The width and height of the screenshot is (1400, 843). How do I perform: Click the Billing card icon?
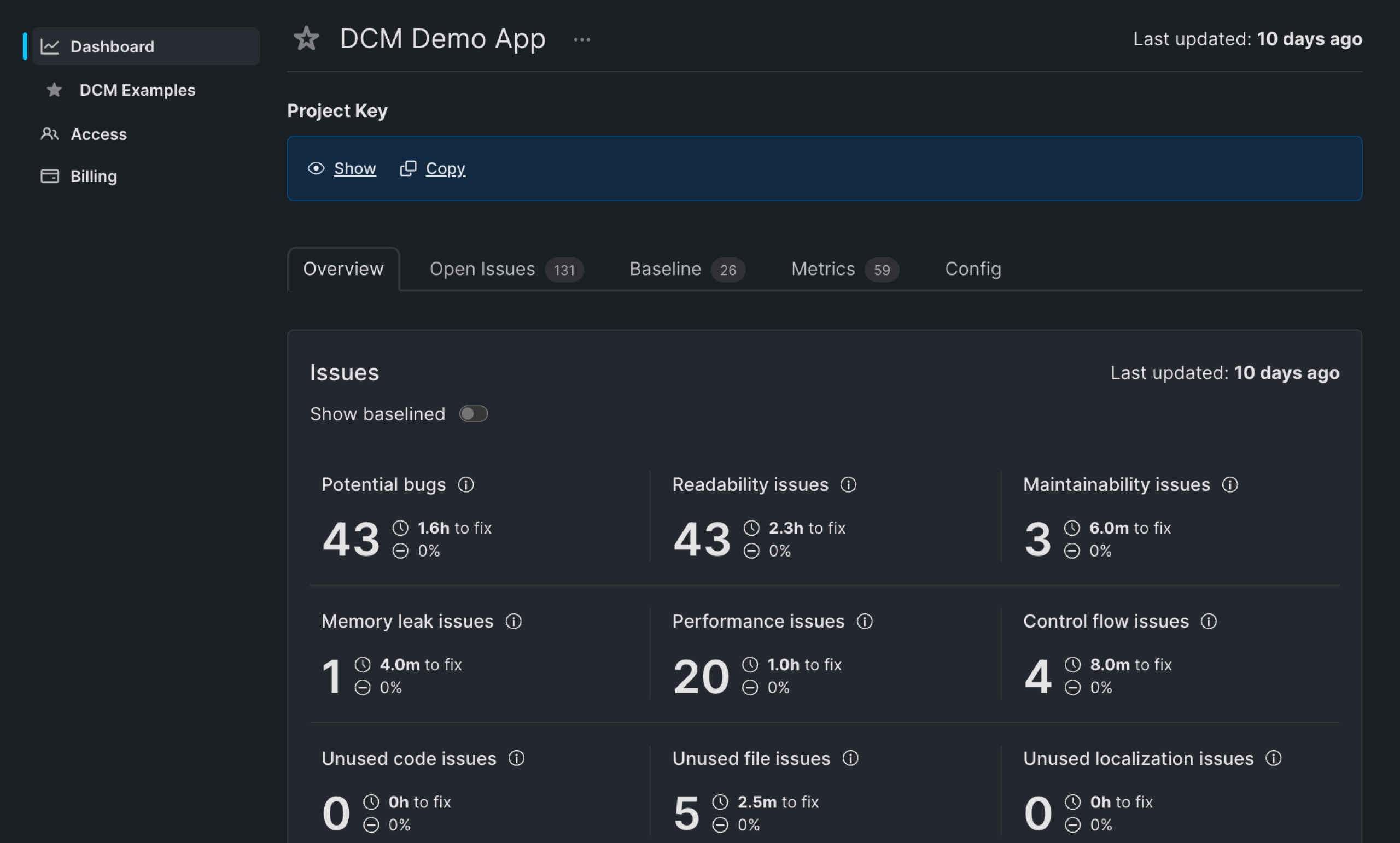(x=50, y=176)
